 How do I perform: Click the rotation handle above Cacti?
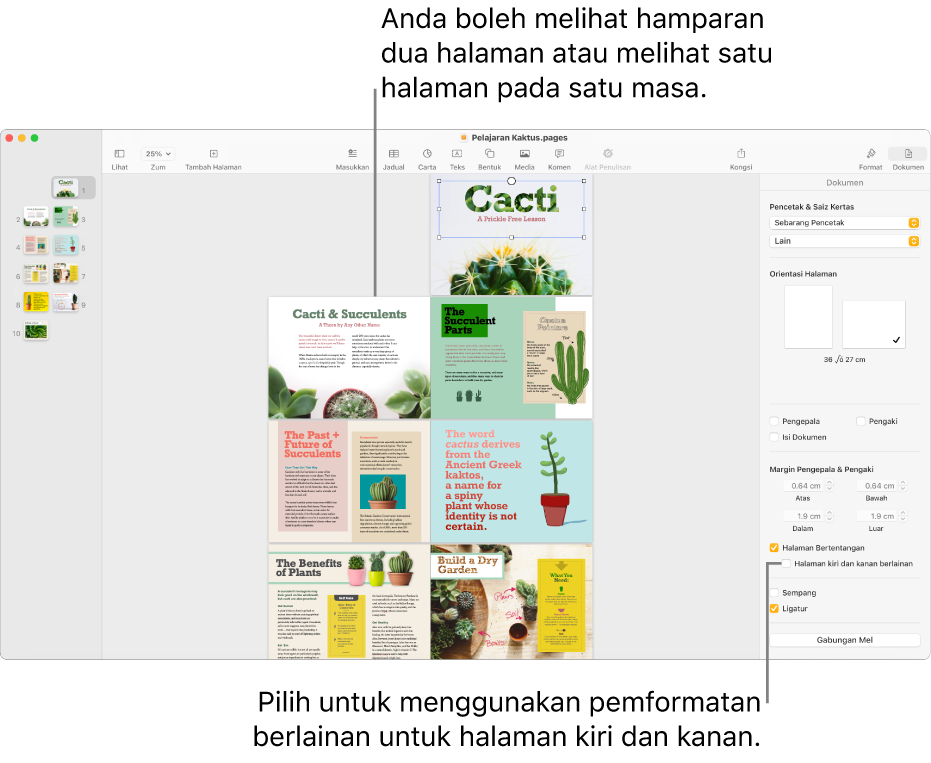[x=511, y=181]
